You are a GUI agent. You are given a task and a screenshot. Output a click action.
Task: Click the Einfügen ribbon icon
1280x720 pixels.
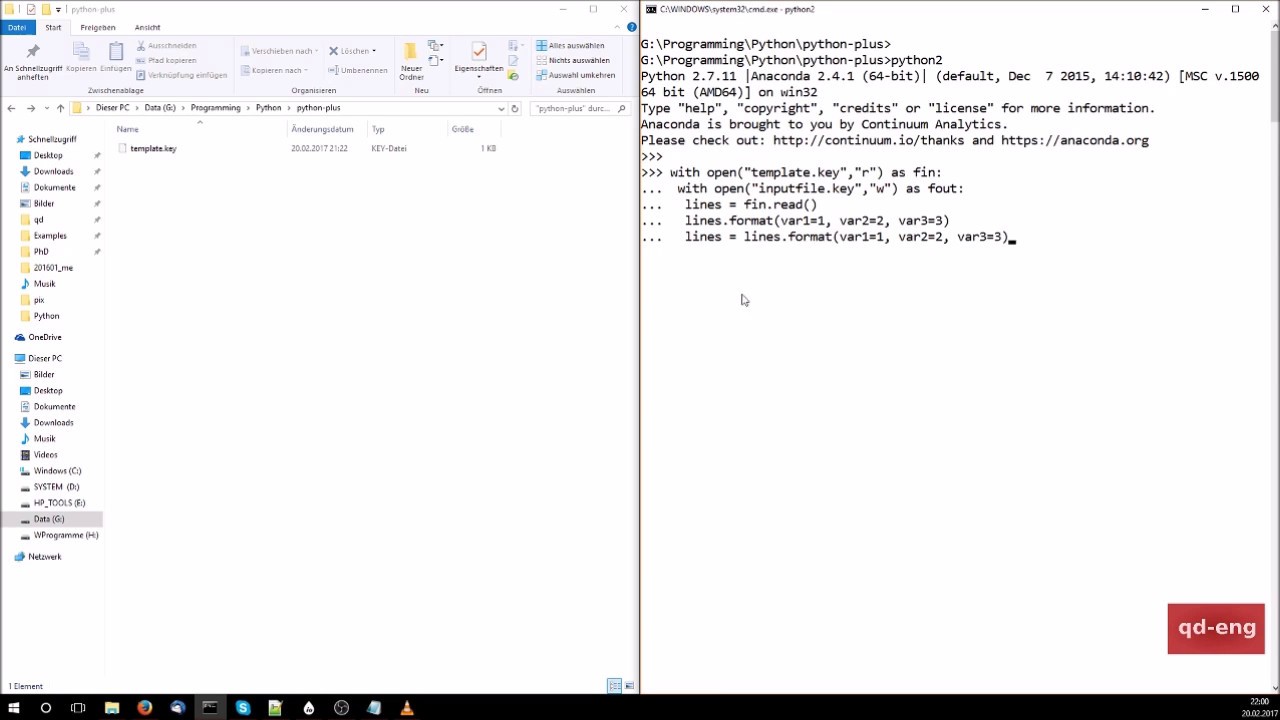pos(115,57)
